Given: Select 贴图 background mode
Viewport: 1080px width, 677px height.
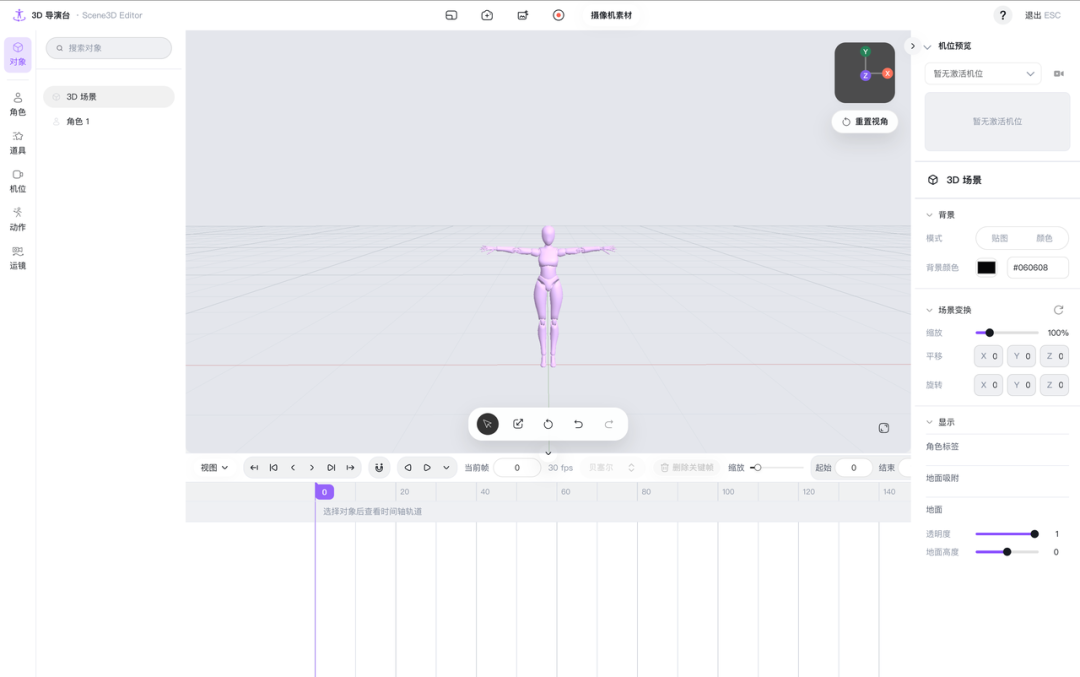Looking at the screenshot, I should [999, 238].
